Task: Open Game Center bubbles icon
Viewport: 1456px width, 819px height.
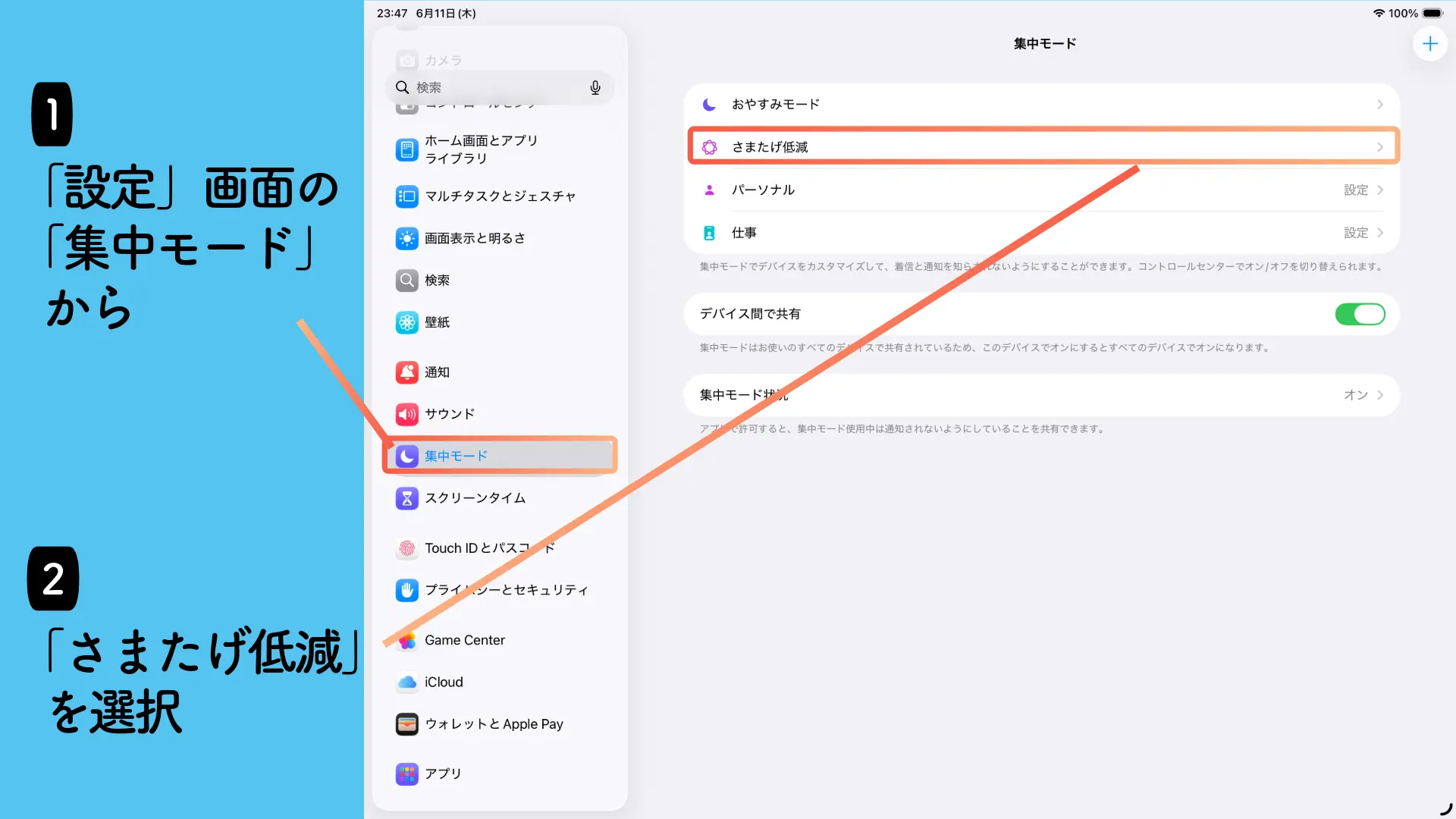Action: point(407,641)
